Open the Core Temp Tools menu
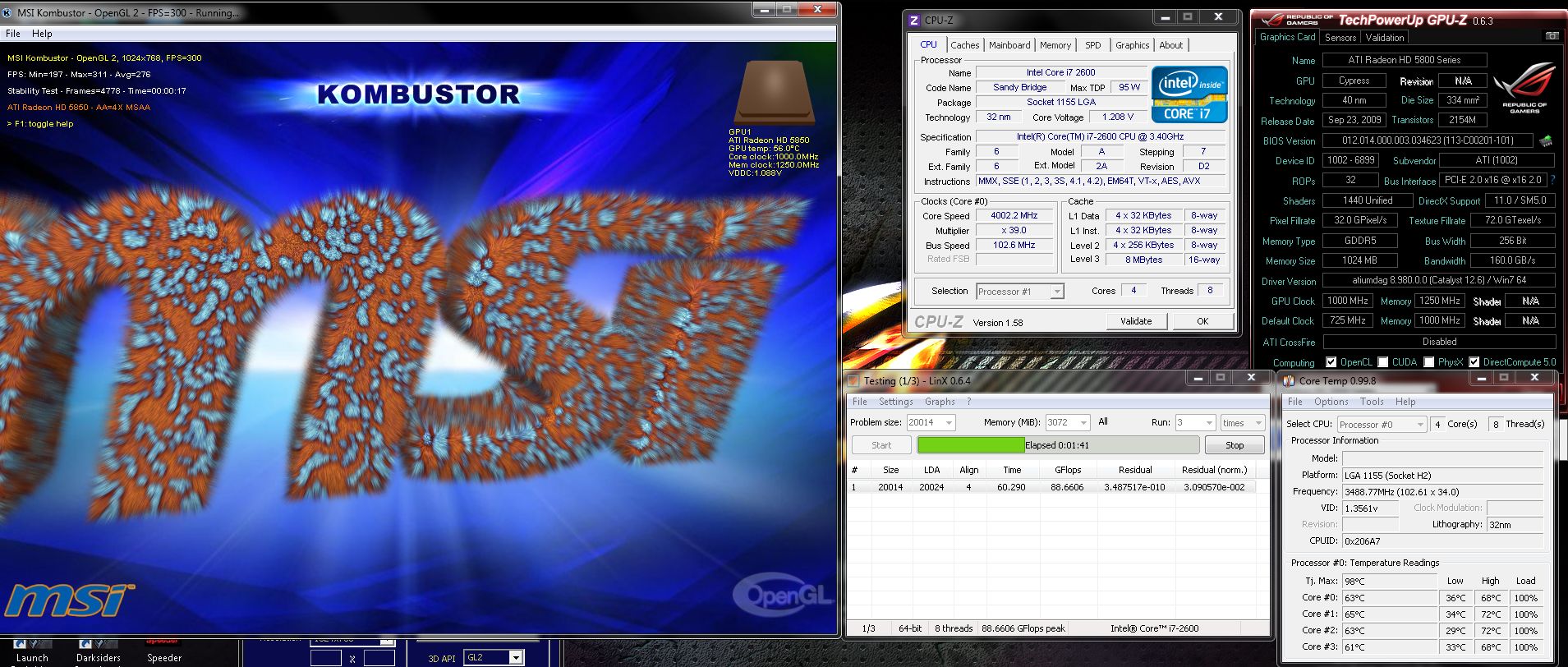 point(1372,402)
